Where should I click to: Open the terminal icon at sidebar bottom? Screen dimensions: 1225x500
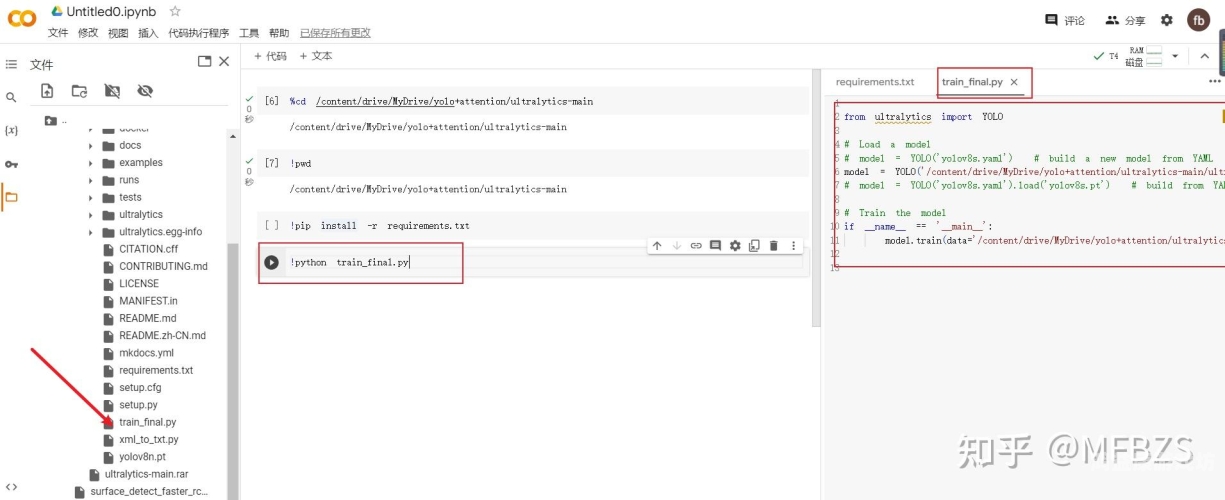point(11,487)
